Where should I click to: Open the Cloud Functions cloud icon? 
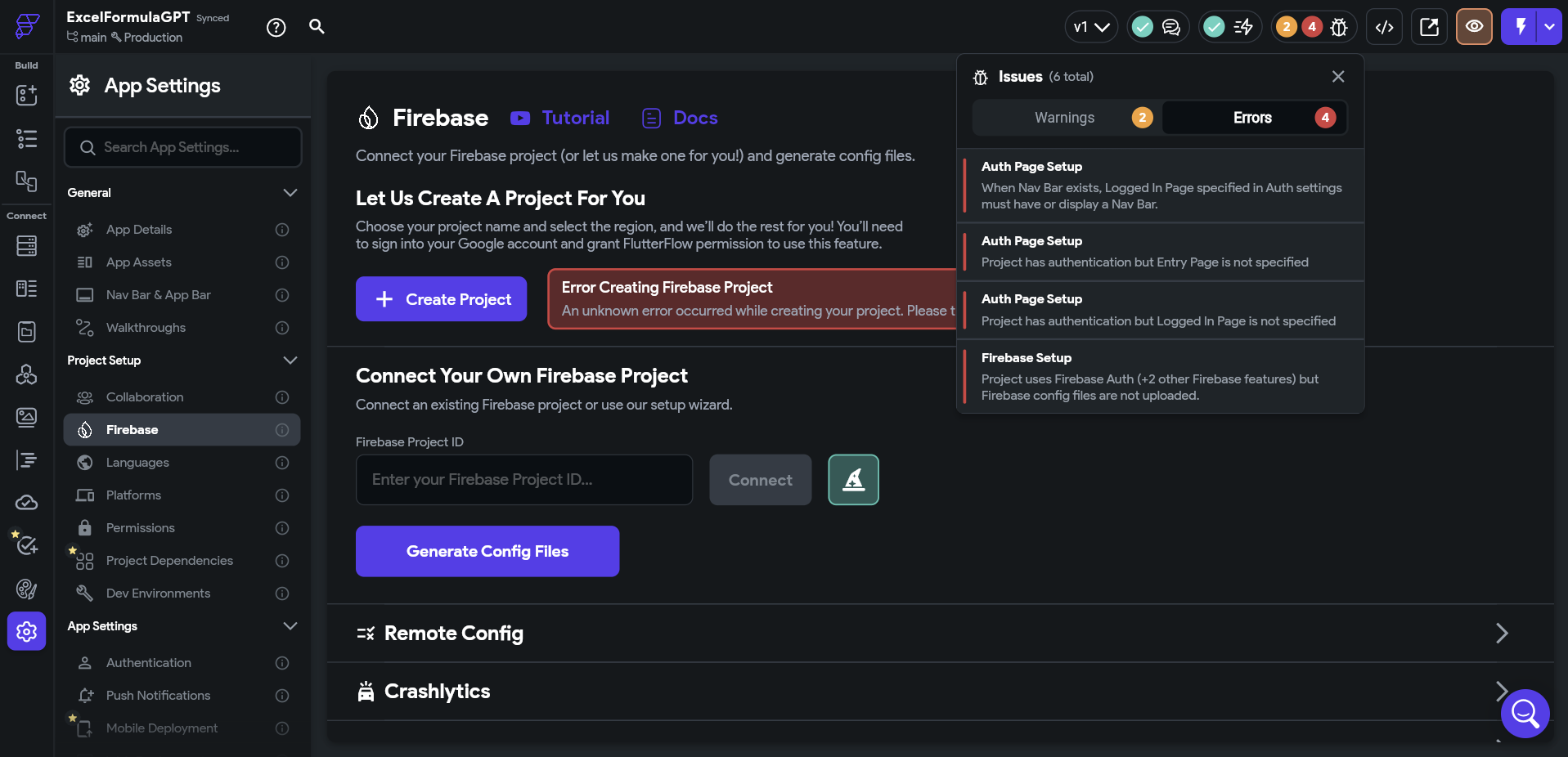26,503
